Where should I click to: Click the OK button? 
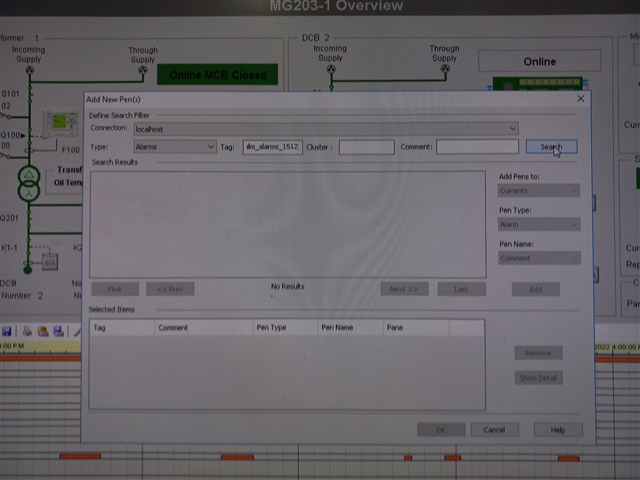click(x=441, y=430)
